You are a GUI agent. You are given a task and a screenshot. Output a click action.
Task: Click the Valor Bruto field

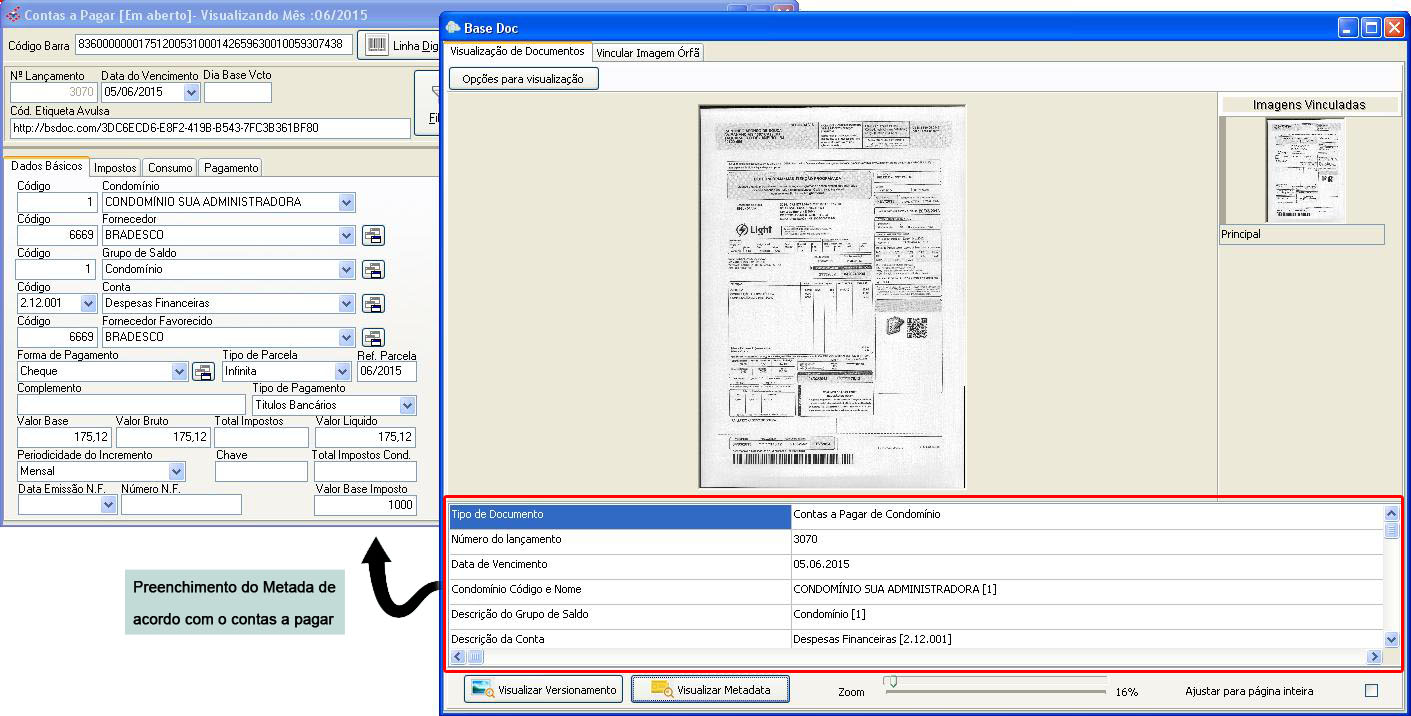coord(163,437)
